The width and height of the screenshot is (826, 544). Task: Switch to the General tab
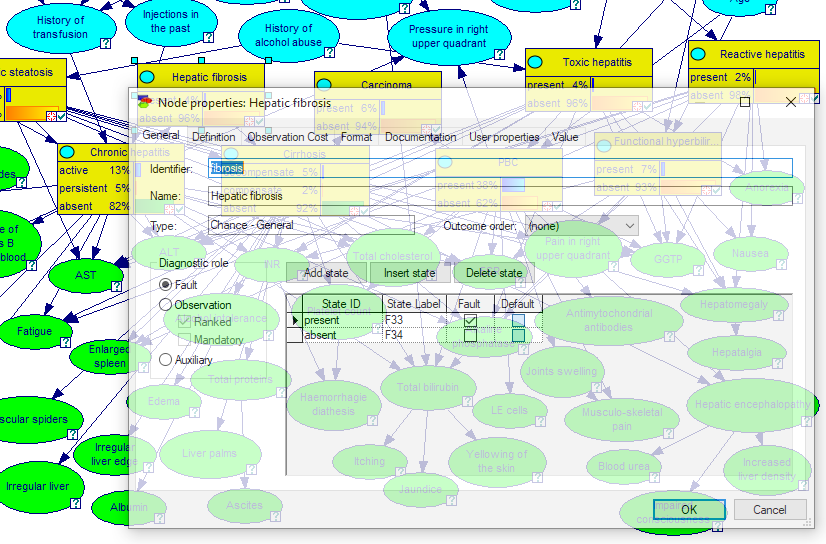pos(161,135)
